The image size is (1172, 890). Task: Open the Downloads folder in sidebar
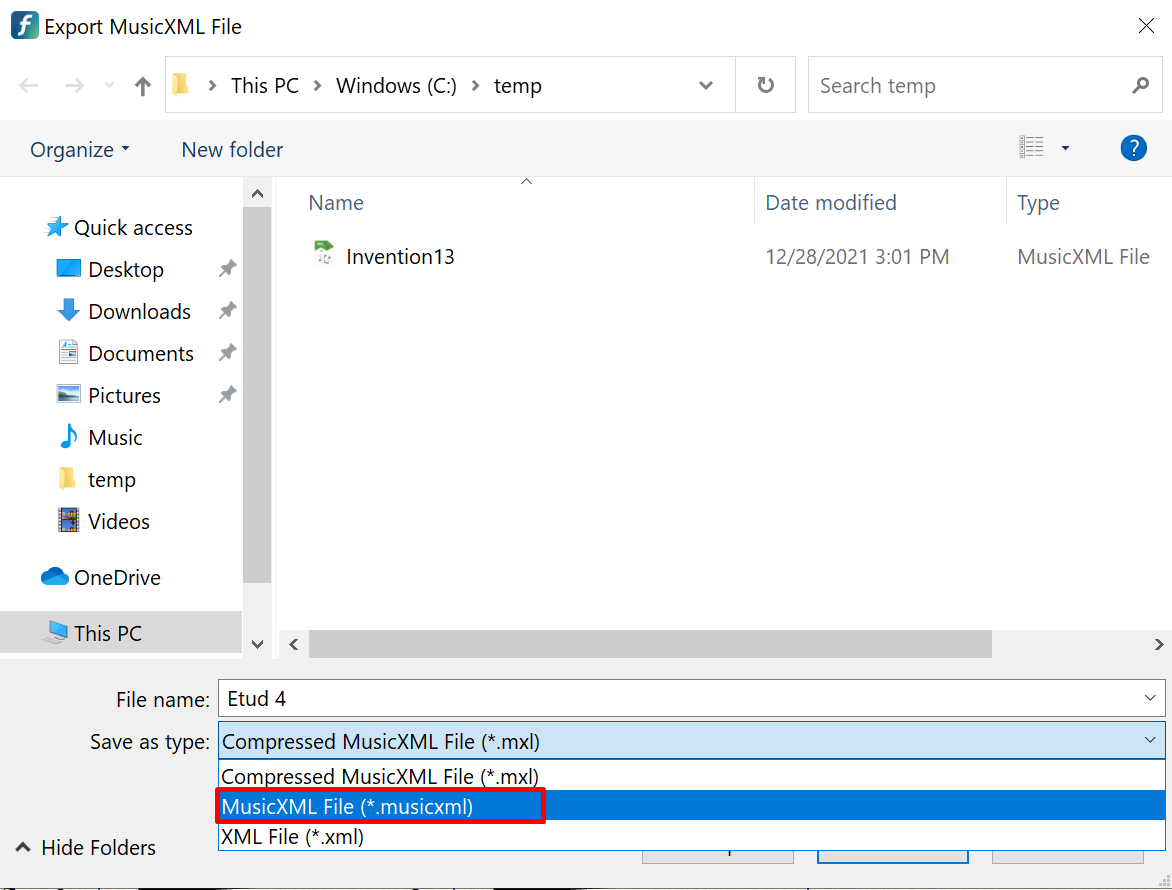click(x=139, y=312)
